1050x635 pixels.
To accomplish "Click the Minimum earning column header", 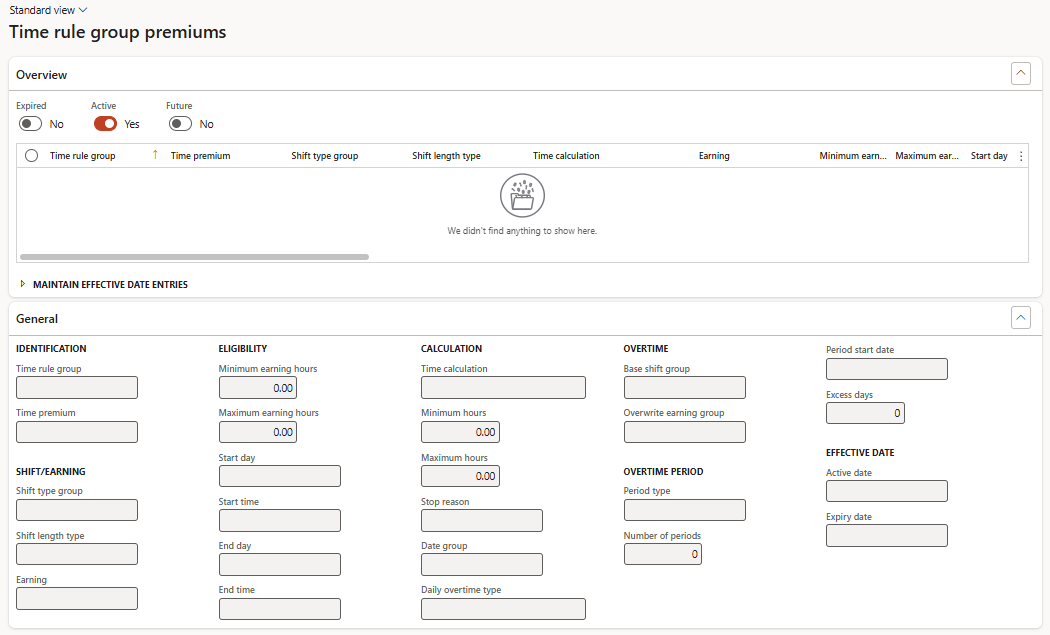I will (x=852, y=155).
